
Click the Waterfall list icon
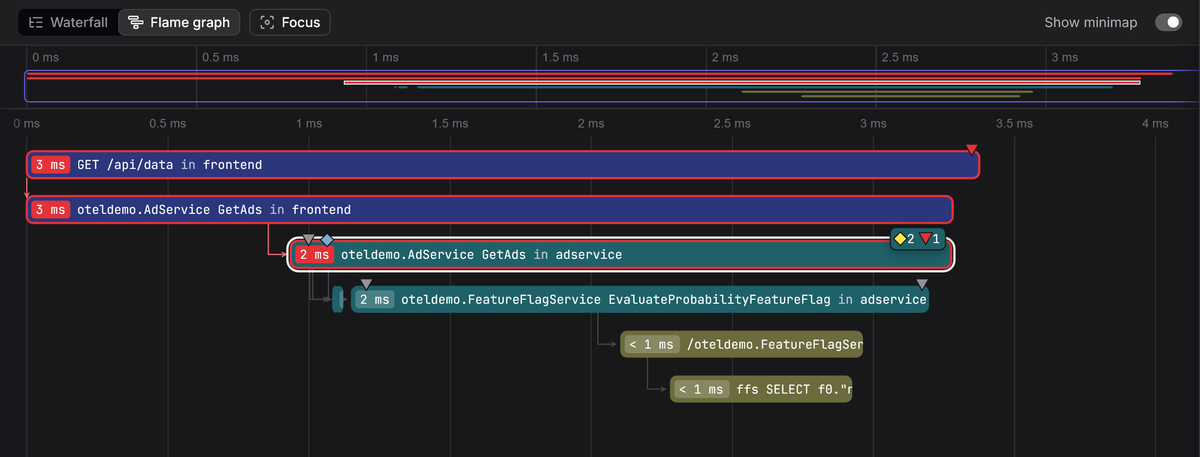click(x=36, y=22)
